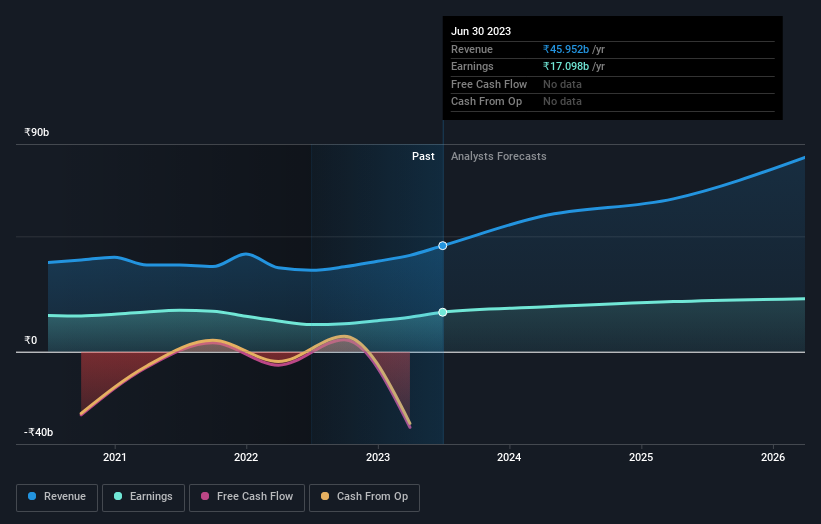Click the Analysts Forecasts label
821x524 pixels.
(x=498, y=156)
